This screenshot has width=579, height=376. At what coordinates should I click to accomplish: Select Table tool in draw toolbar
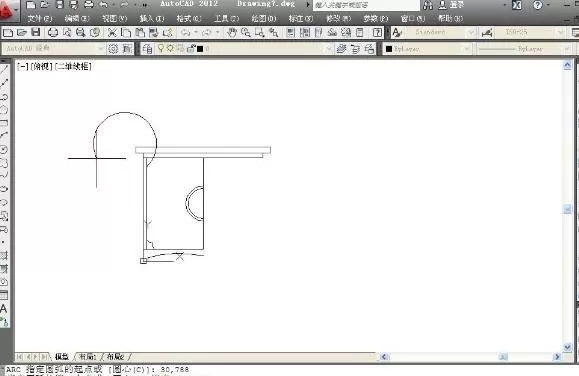(x=4, y=295)
